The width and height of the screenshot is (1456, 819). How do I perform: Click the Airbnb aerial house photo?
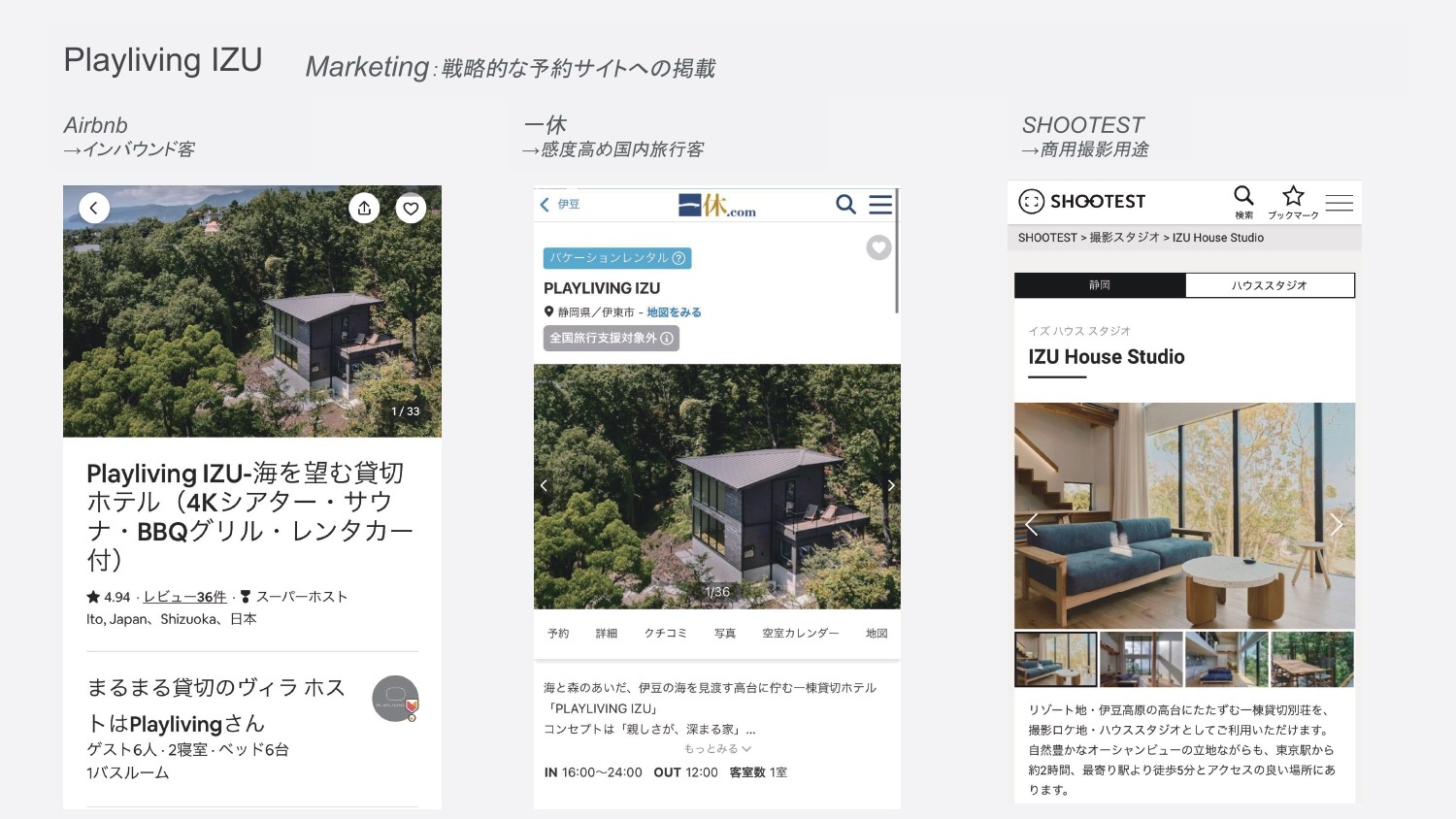[252, 311]
